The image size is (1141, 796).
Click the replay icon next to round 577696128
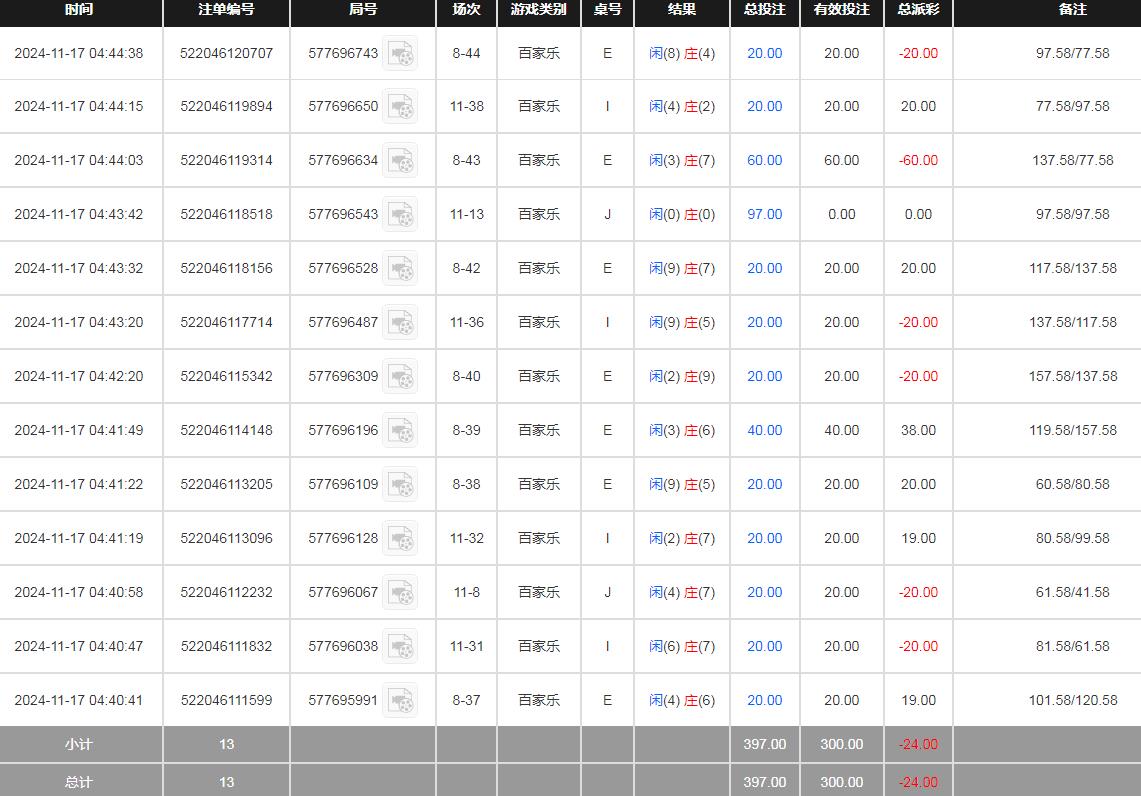[x=401, y=539]
